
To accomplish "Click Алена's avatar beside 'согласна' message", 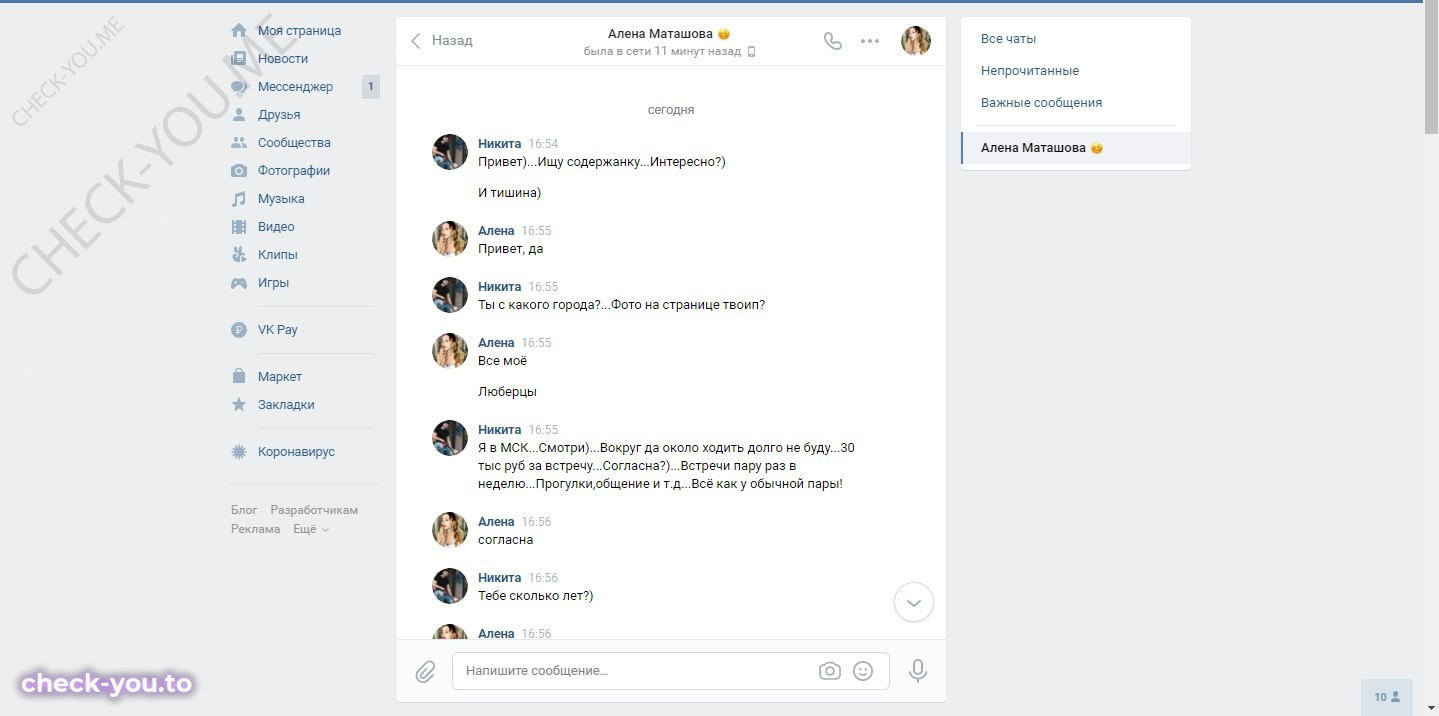I will 450,530.
